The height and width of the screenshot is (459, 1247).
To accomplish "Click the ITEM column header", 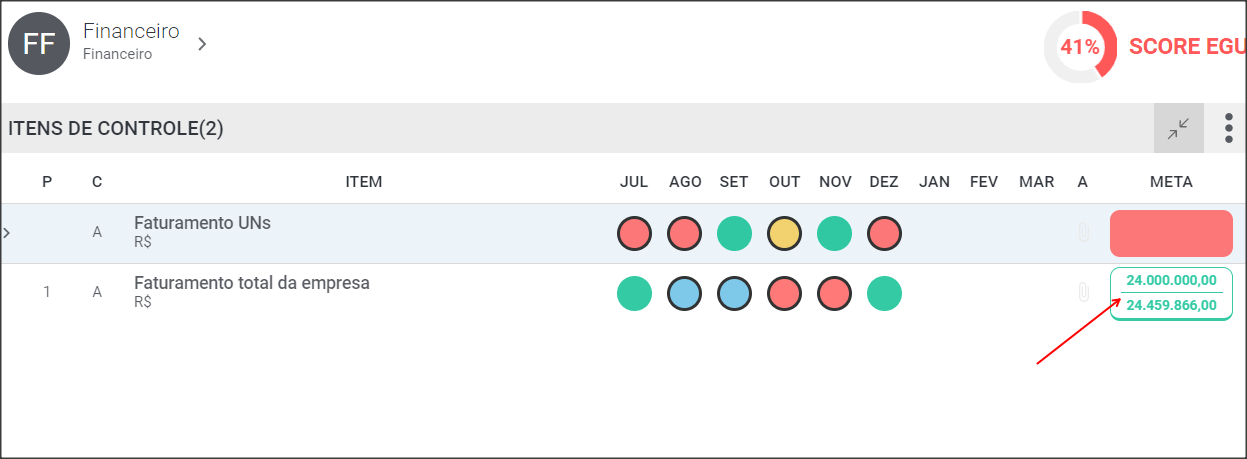I will tap(364, 182).
